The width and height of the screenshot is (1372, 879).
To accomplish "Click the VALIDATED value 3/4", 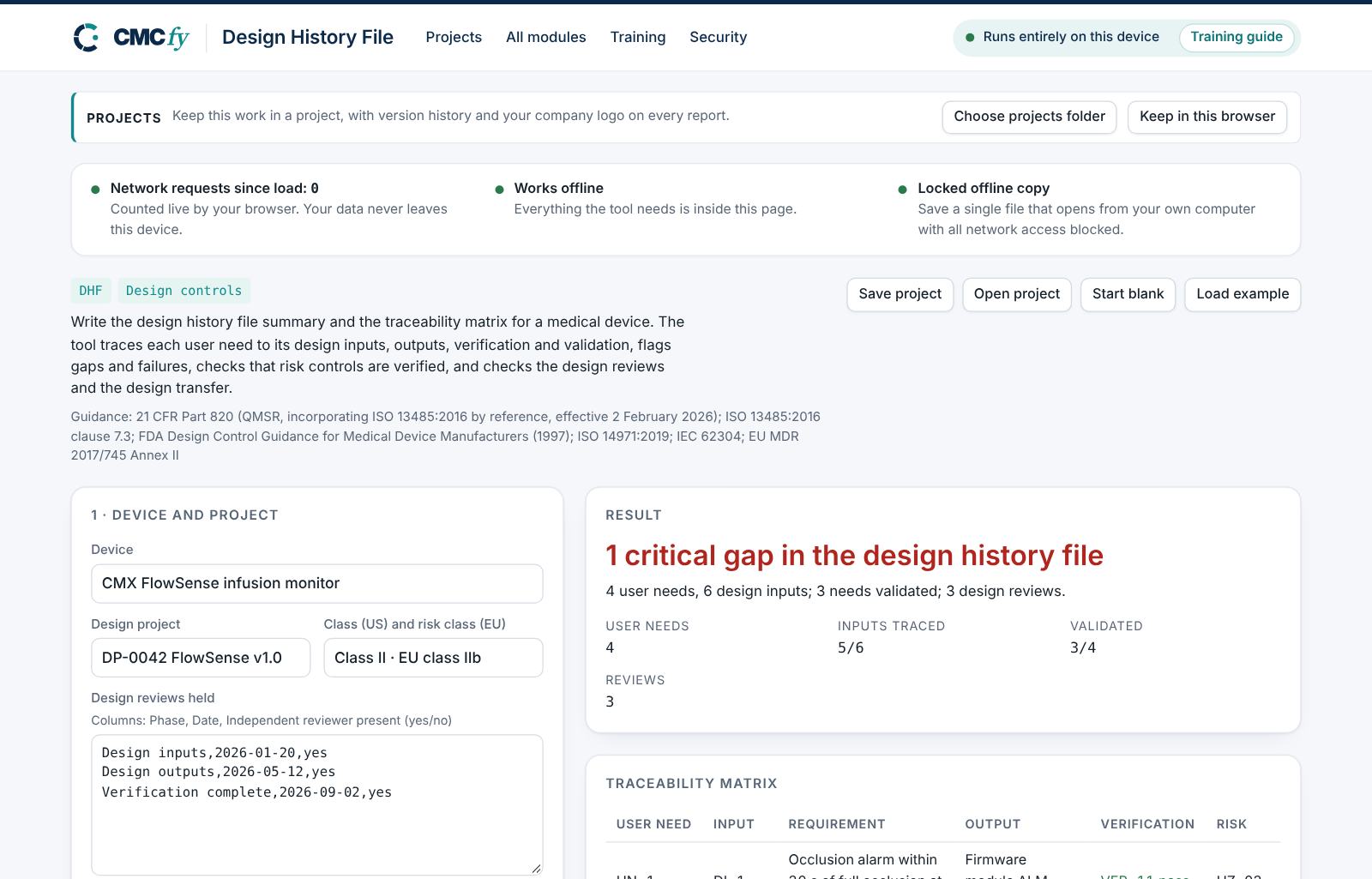I will [1083, 647].
